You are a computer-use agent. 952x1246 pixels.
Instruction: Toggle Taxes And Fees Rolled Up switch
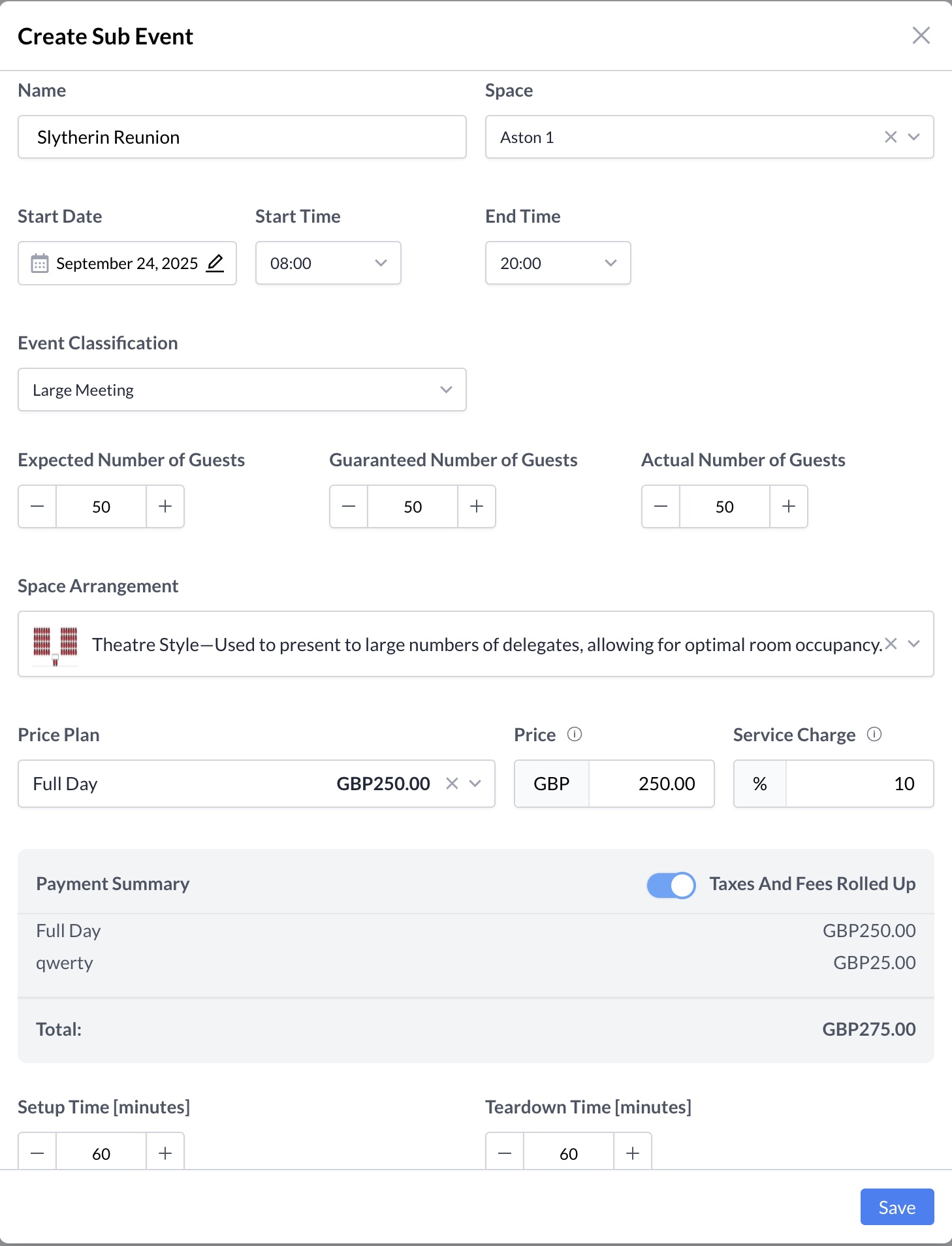click(x=671, y=885)
